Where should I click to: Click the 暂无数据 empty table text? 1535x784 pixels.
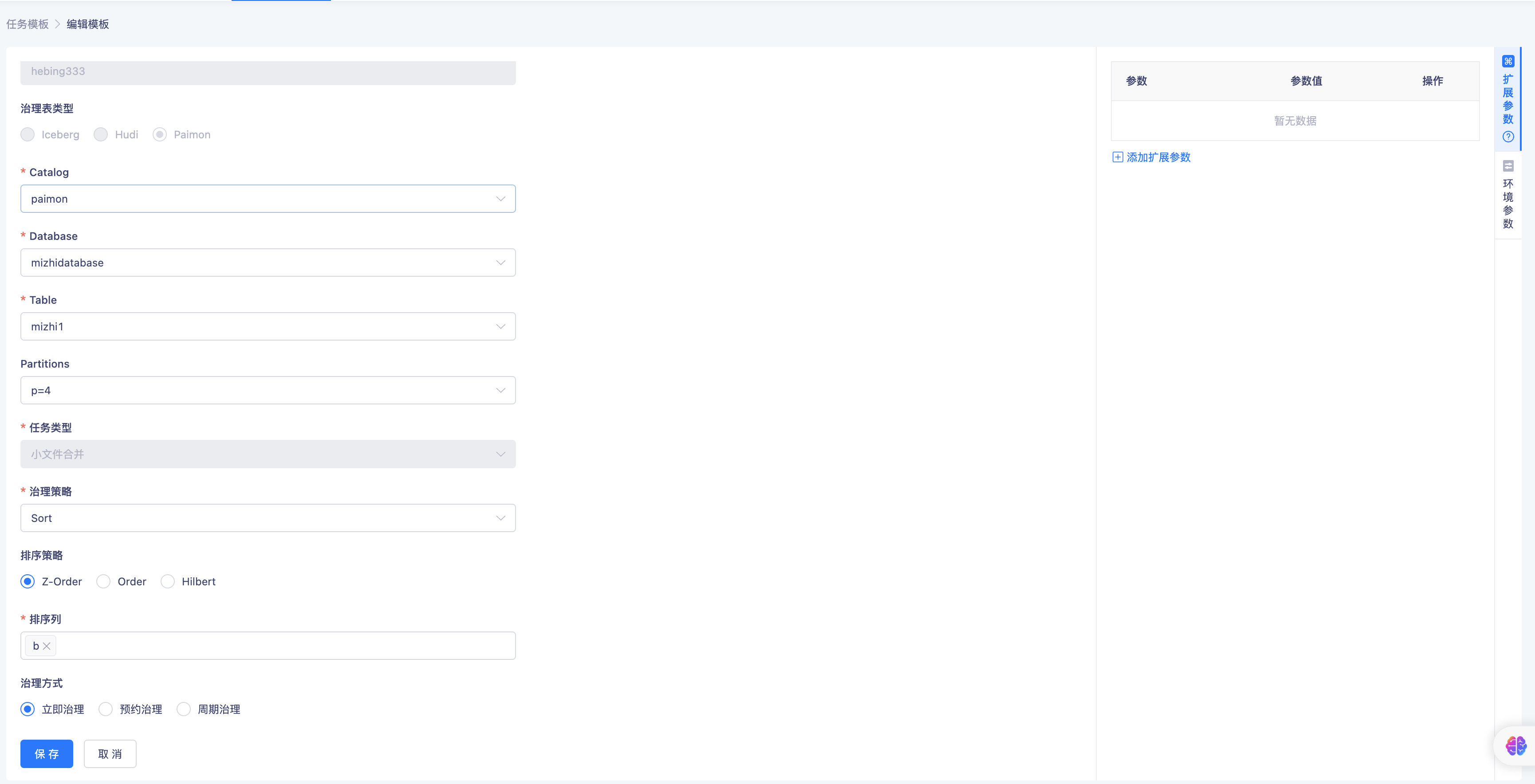pyautogui.click(x=1295, y=121)
